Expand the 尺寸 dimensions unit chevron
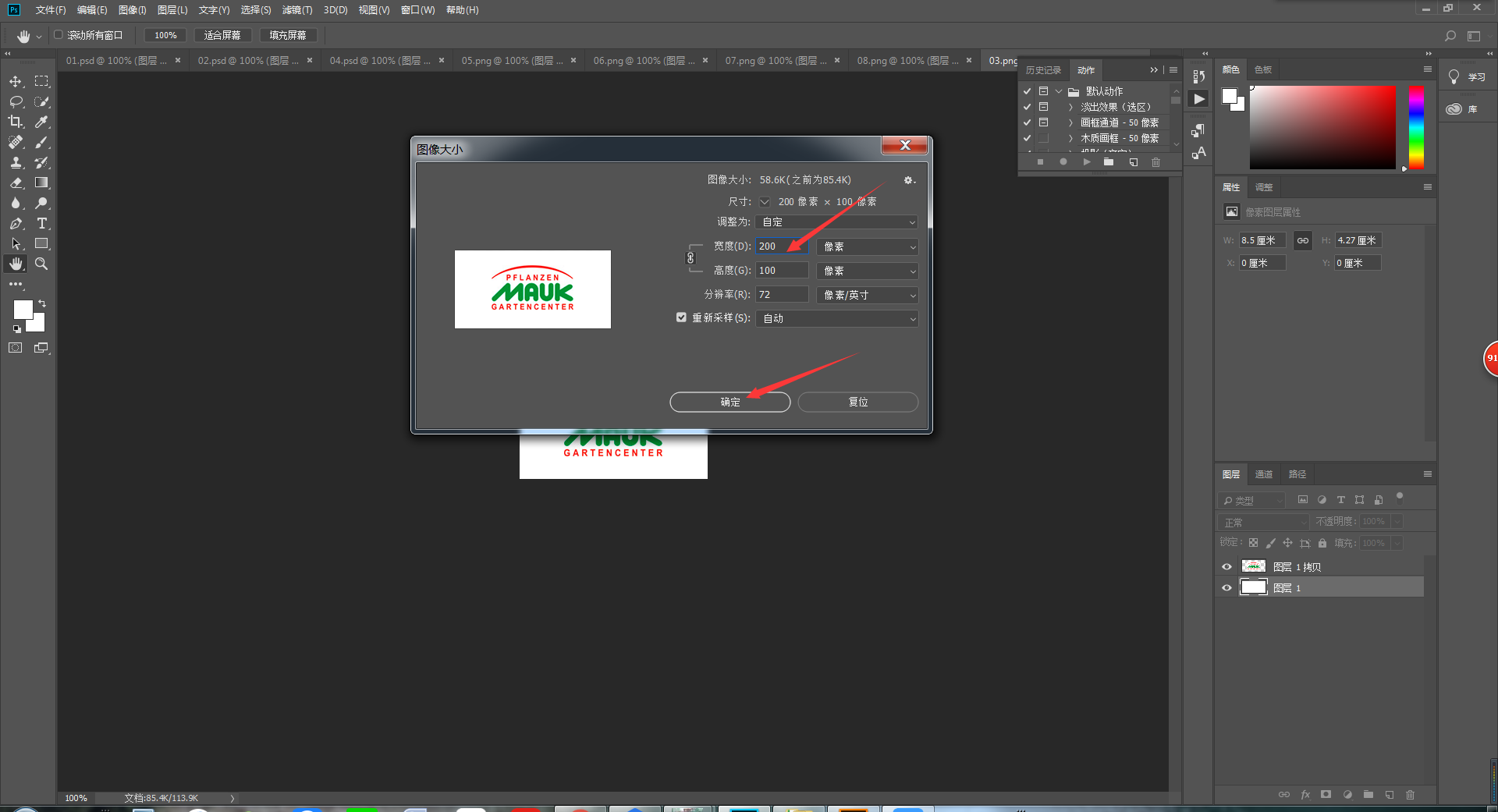The width and height of the screenshot is (1498, 812). 765,202
